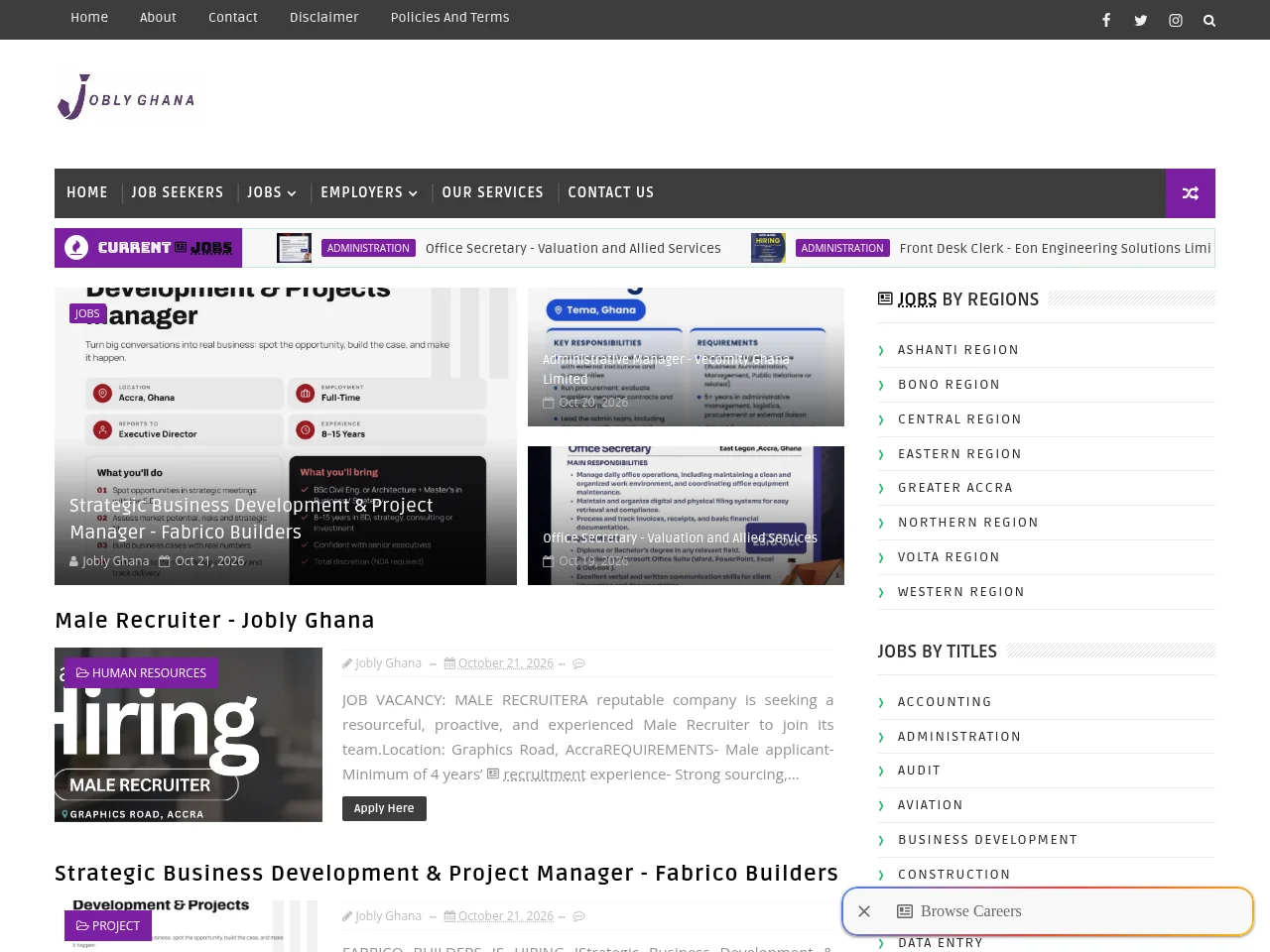
Task: Open the Disclaimer page link
Action: [324, 17]
